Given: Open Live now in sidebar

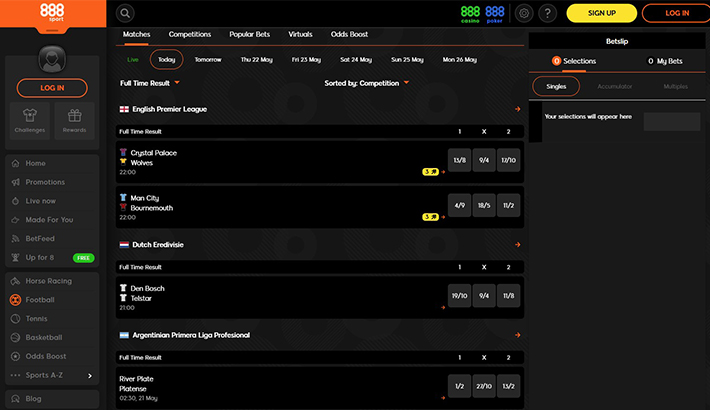Looking at the screenshot, I should [52, 201].
